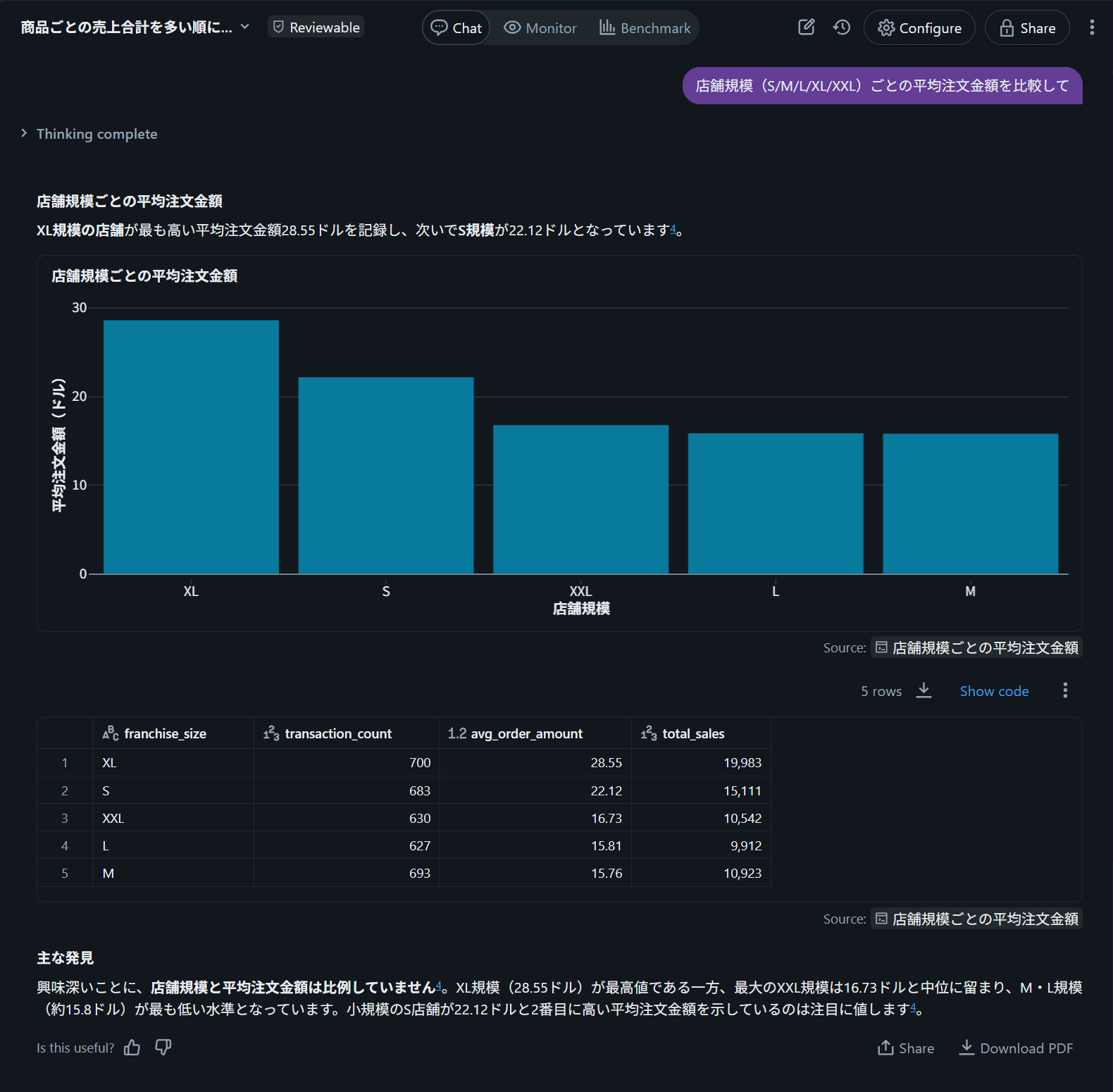The height and width of the screenshot is (1092, 1113).
Task: Open the conversation title dropdown chevron
Action: pyautogui.click(x=245, y=27)
